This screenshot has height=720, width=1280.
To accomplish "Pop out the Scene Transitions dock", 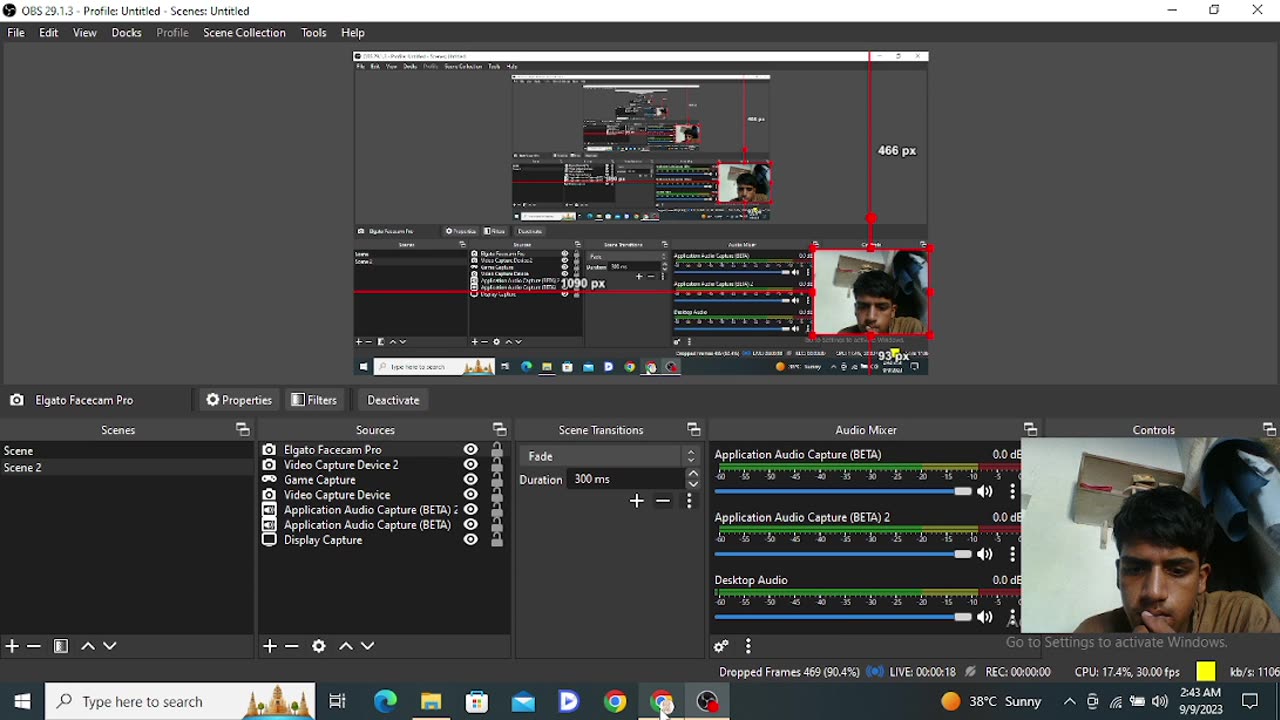I will 693,430.
